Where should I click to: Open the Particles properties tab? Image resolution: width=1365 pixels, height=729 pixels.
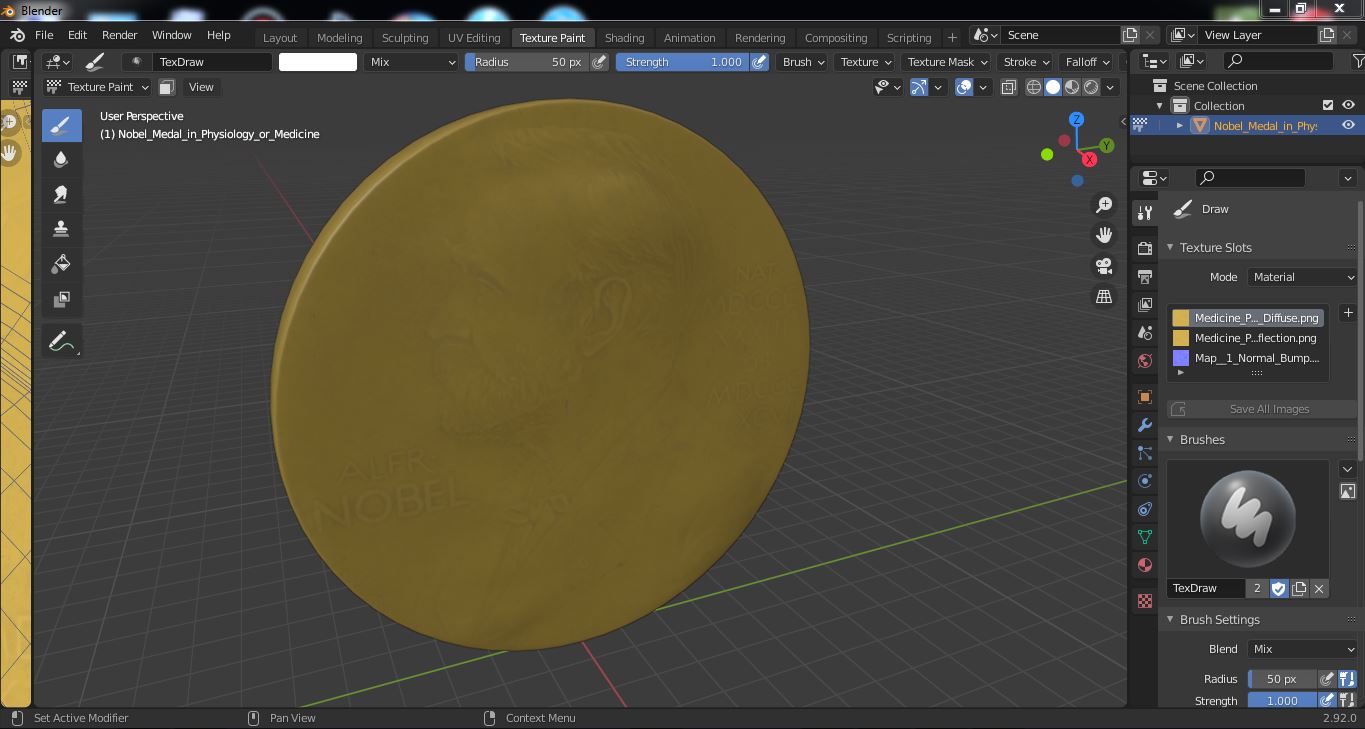[x=1145, y=453]
